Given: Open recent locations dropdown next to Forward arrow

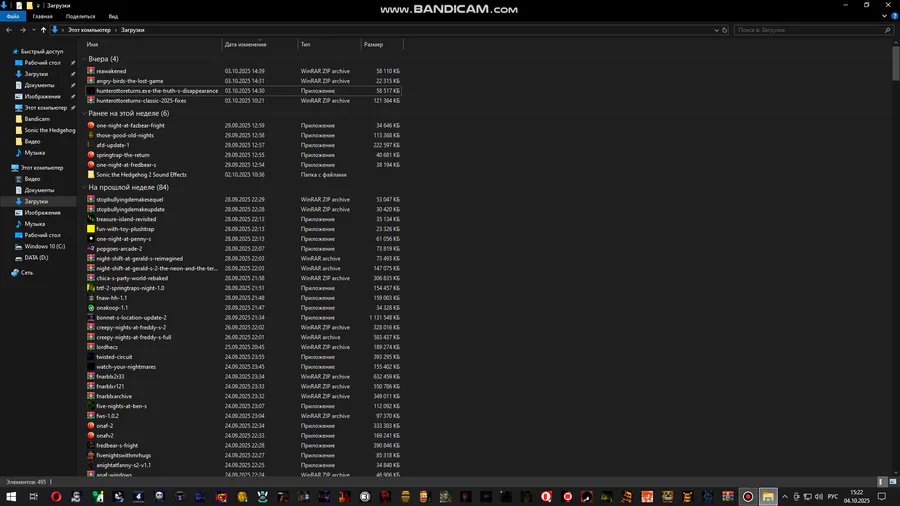Looking at the screenshot, I should click(x=34, y=30).
